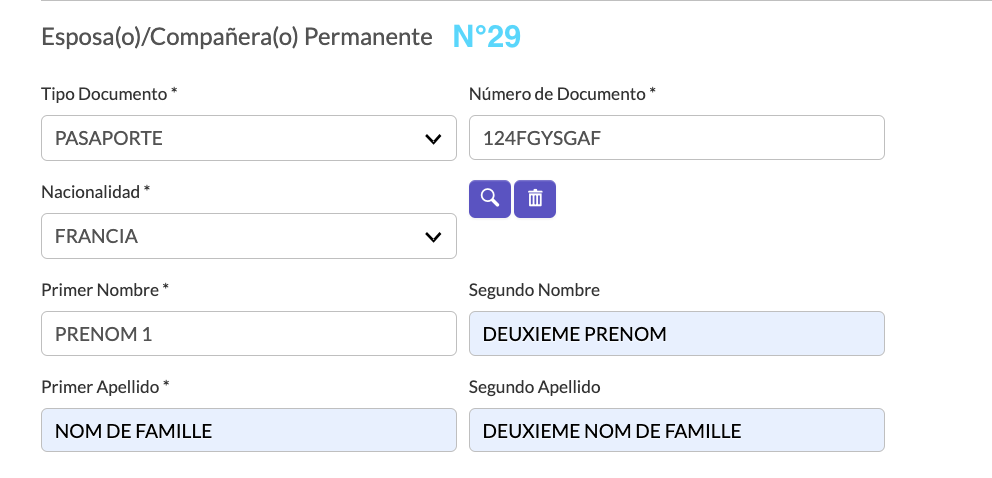The width and height of the screenshot is (992, 478).
Task: Focus the Segundo Apellido input field
Action: tap(677, 431)
